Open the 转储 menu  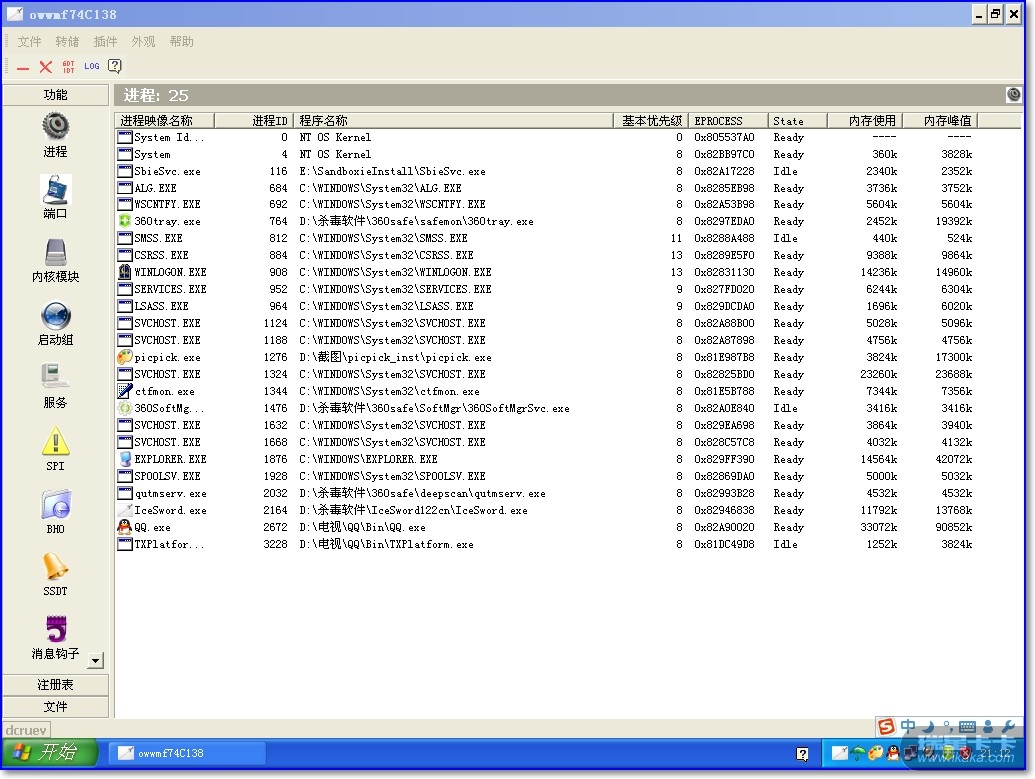point(67,42)
